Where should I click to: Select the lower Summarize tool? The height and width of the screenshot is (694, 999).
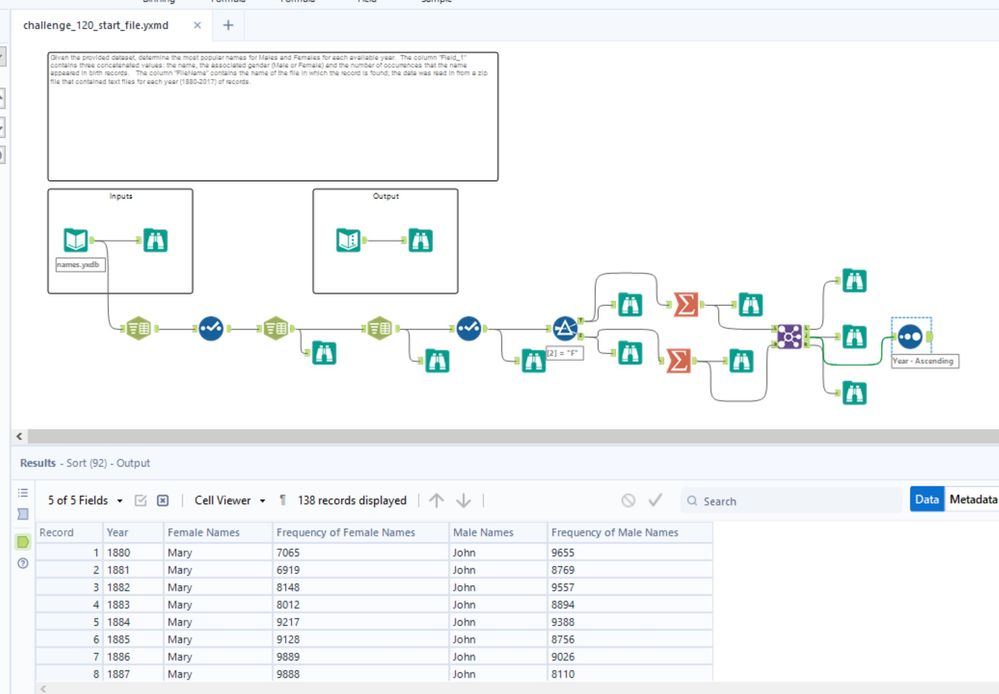(679, 361)
